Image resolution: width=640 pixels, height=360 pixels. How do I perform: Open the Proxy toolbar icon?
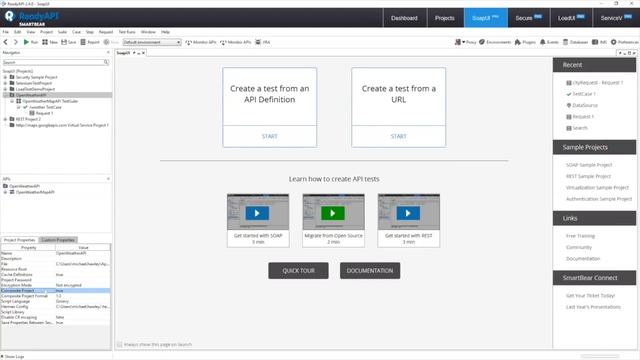pyautogui.click(x=458, y=42)
